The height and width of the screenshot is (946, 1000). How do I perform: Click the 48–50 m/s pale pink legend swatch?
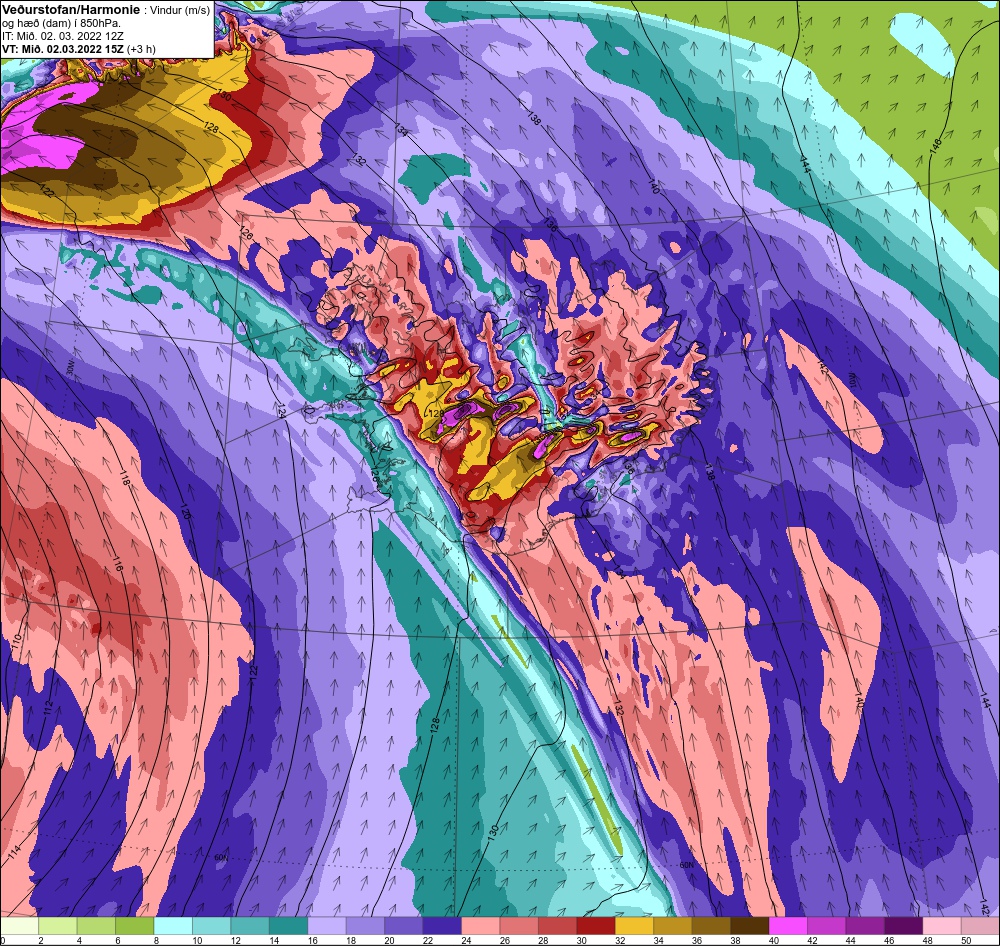[x=942, y=926]
